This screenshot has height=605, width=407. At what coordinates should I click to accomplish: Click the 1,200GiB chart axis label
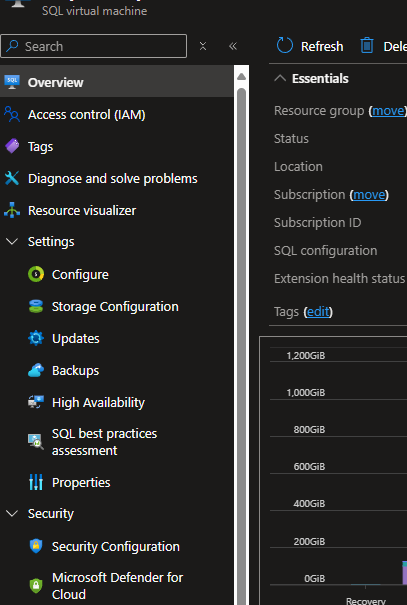coord(306,356)
